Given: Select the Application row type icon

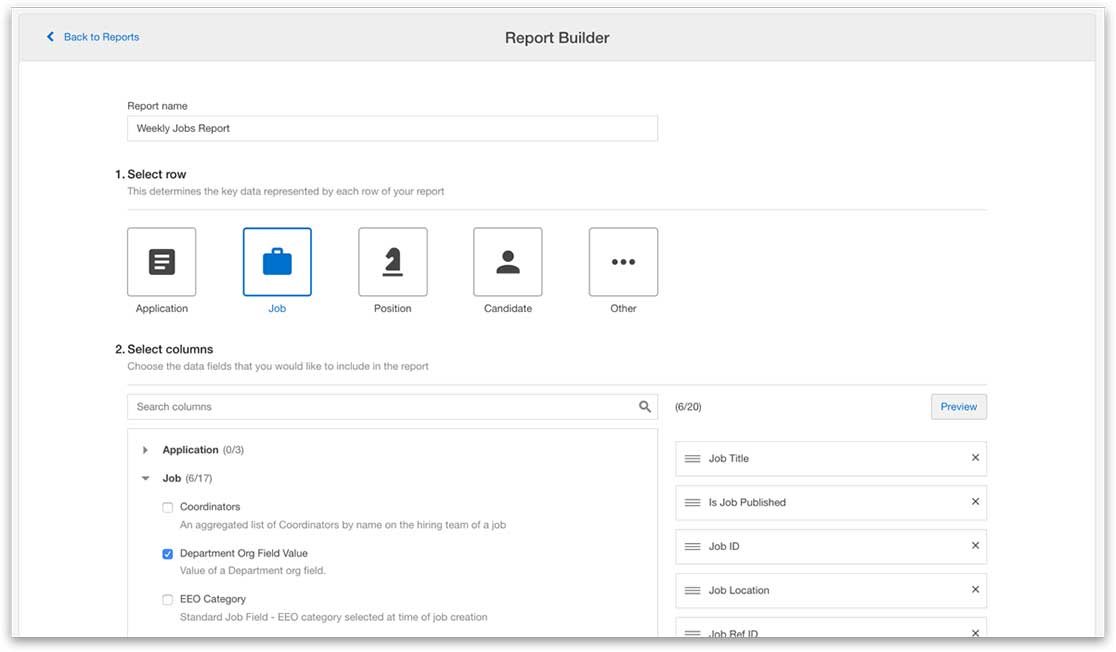Looking at the screenshot, I should (161, 262).
